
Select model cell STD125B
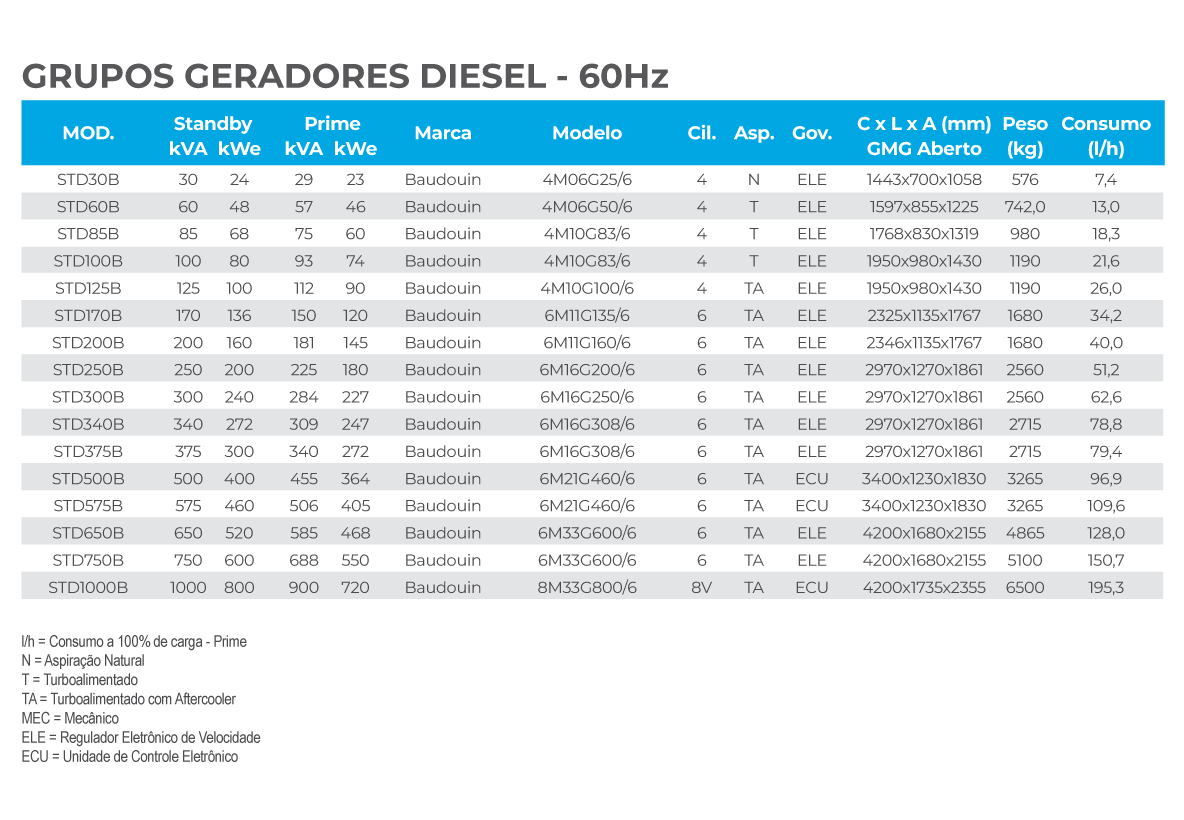click(88, 288)
